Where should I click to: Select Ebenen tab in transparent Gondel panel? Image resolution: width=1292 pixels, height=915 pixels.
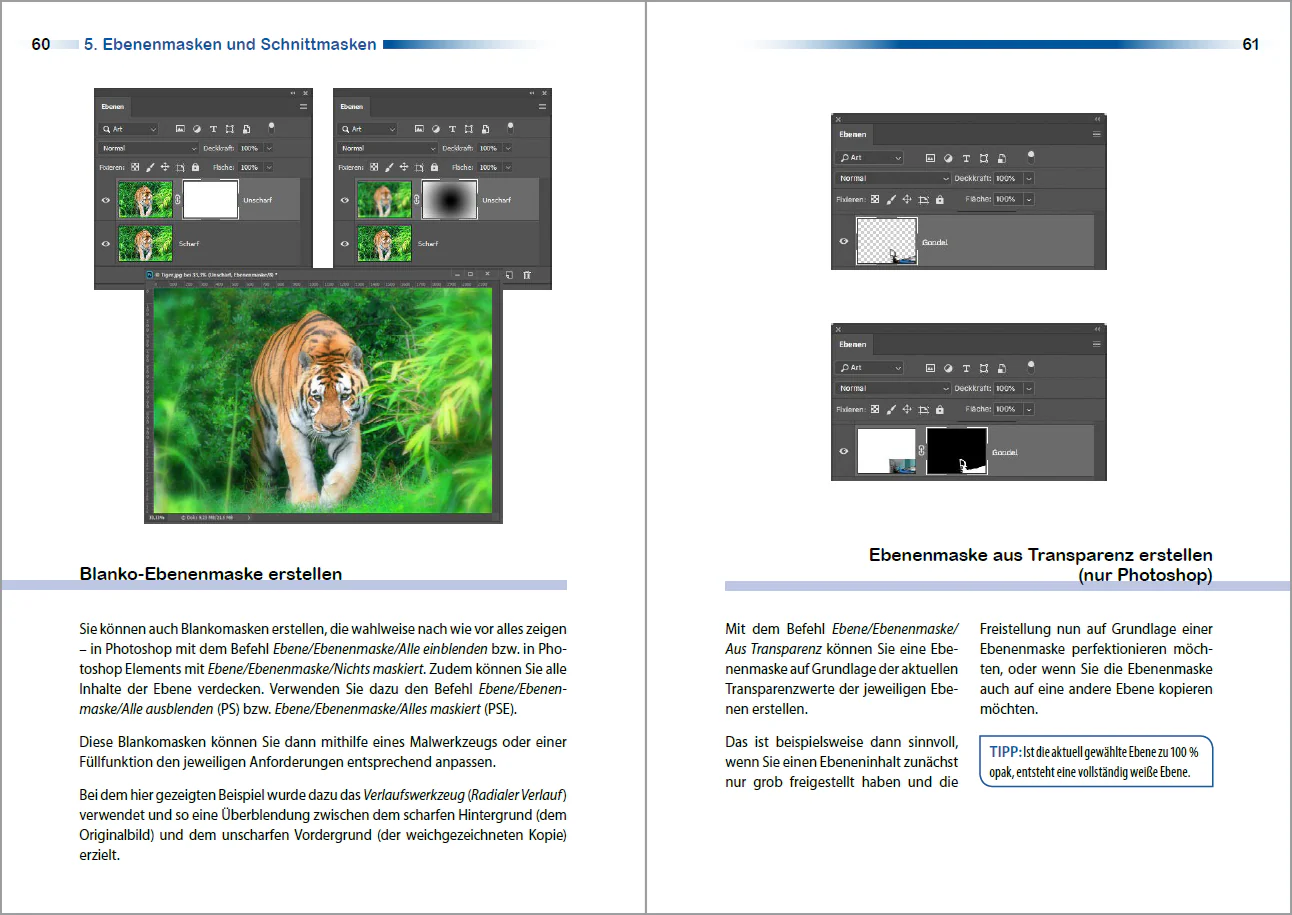(853, 134)
